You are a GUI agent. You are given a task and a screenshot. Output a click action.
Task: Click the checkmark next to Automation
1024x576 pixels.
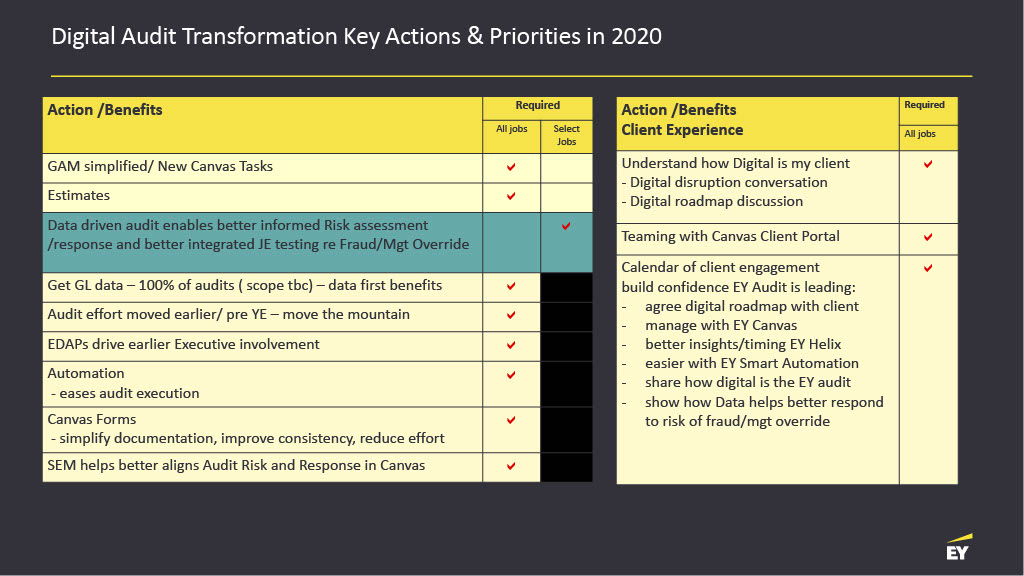(511, 375)
